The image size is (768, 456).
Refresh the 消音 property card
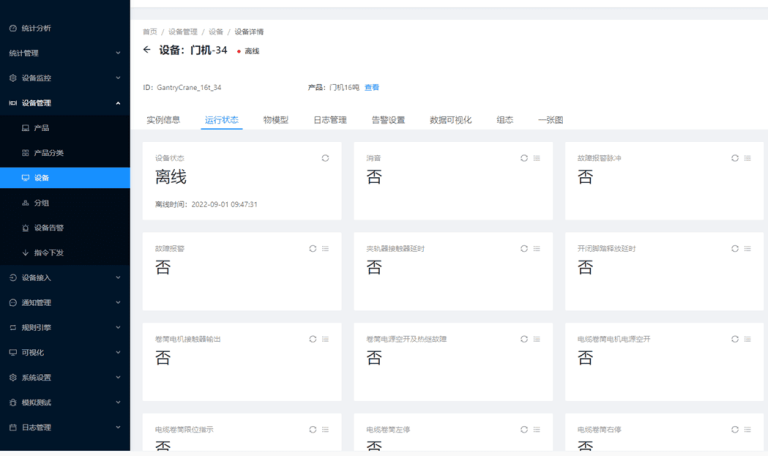(524, 158)
